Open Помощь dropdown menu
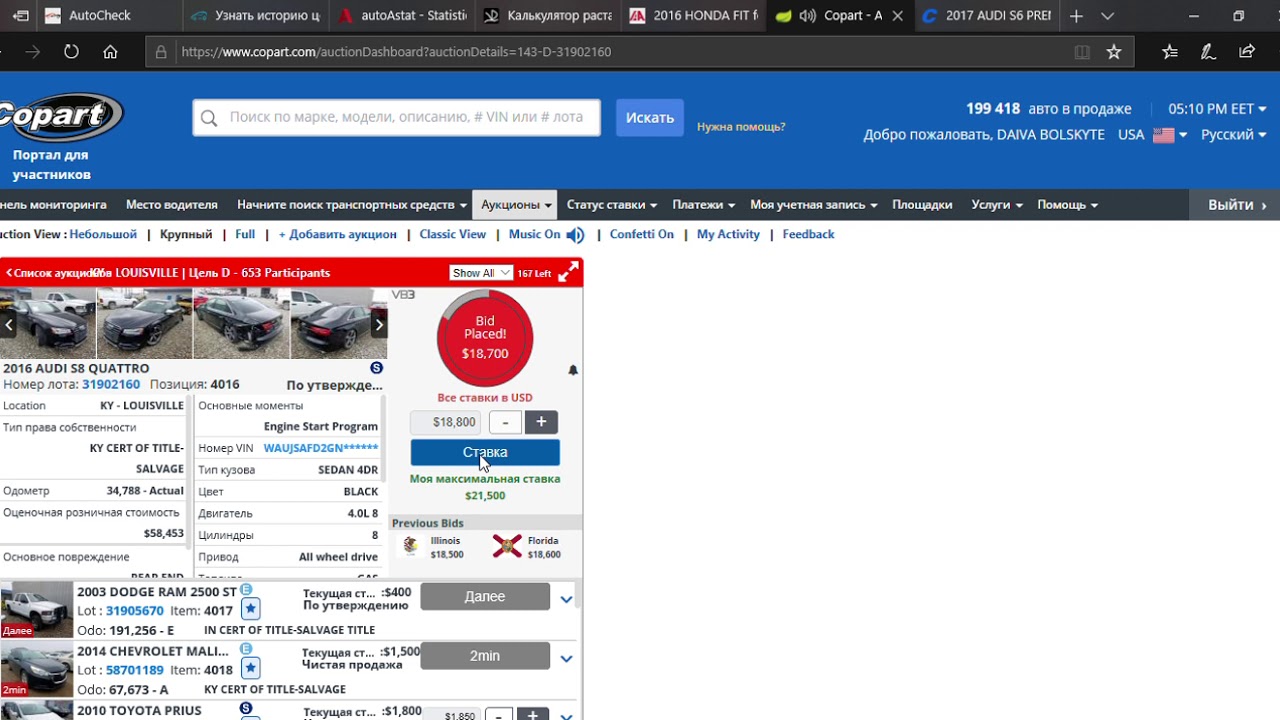The image size is (1280, 720). point(1067,205)
